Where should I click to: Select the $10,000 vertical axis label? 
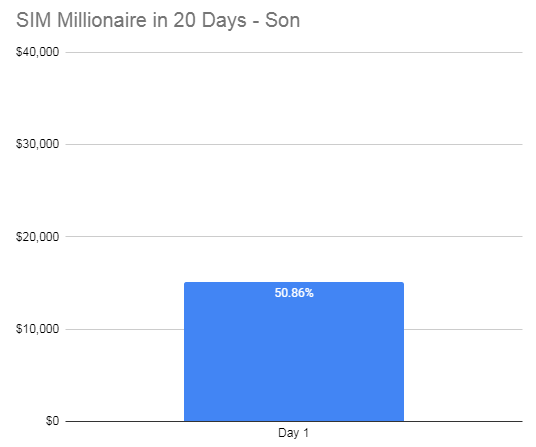[37, 329]
